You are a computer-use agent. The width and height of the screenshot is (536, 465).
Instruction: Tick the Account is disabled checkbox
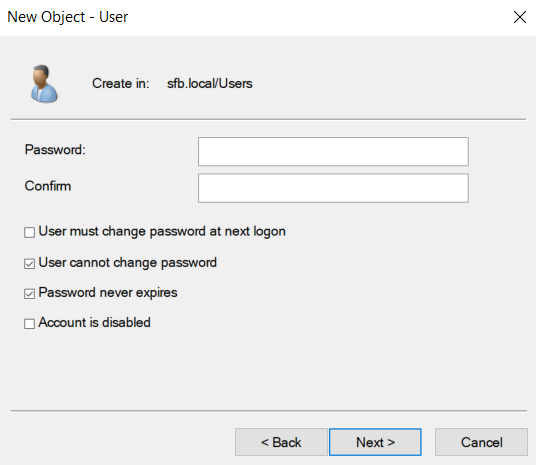[29, 323]
